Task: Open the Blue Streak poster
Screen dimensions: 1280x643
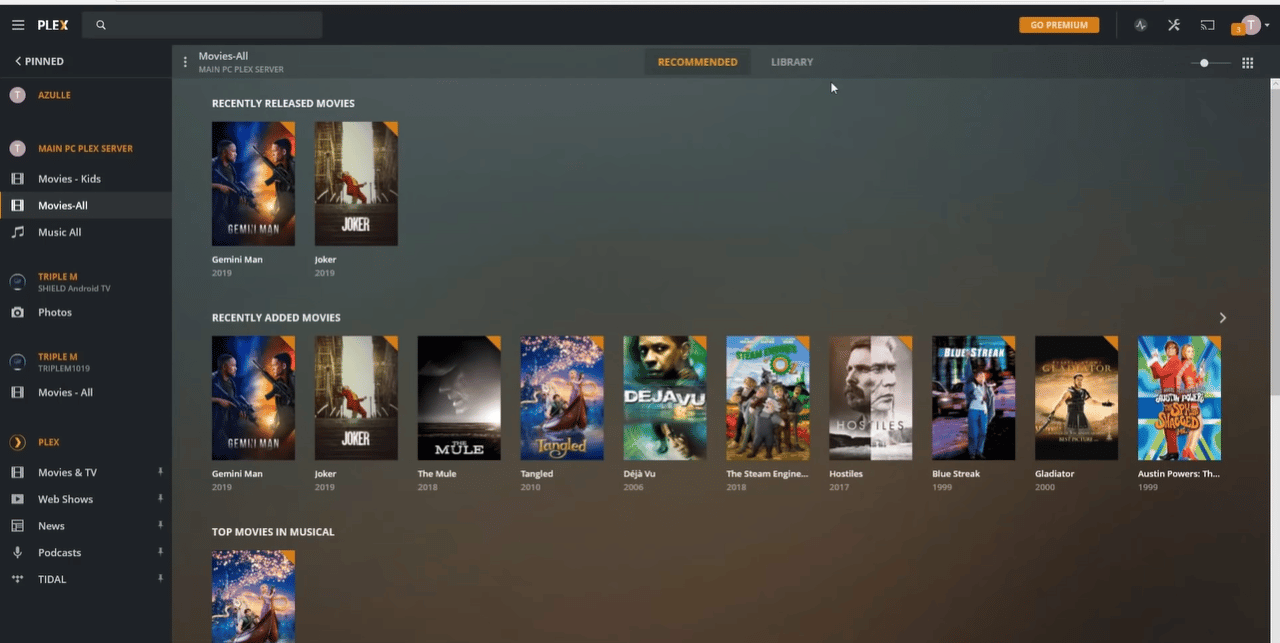Action: 974,398
